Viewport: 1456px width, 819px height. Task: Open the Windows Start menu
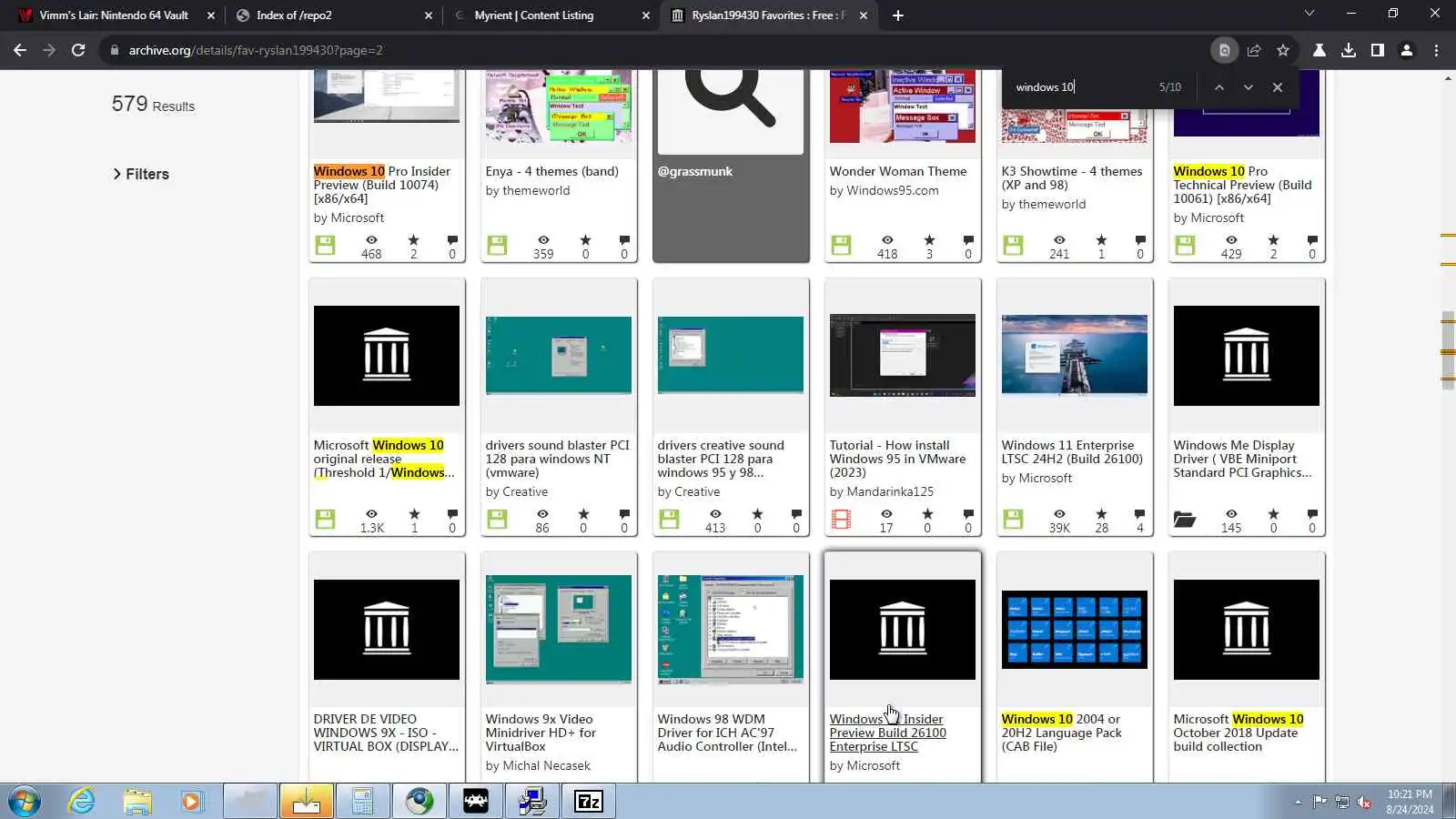pyautogui.click(x=25, y=802)
